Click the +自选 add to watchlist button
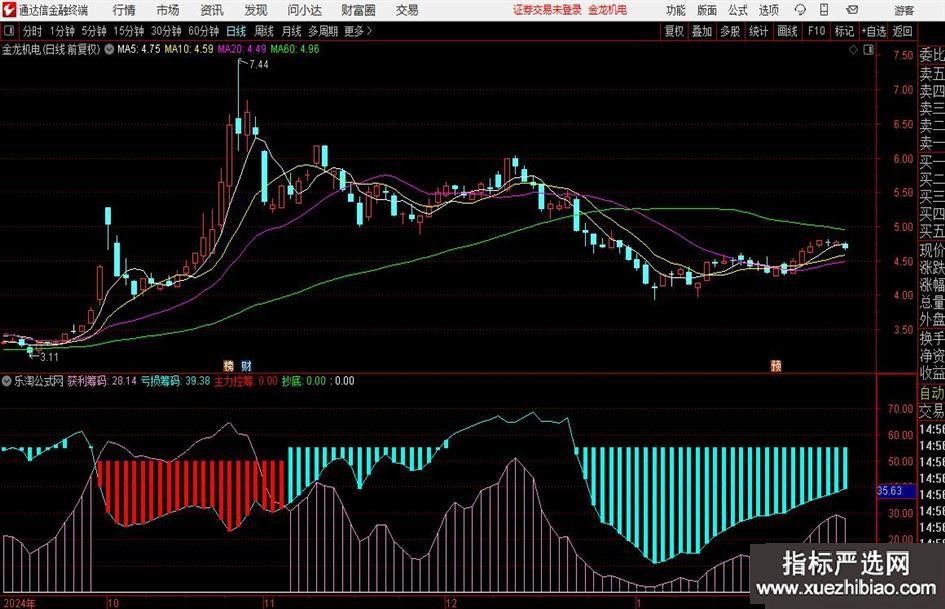Viewport: 945px width, 609px height. (873, 31)
